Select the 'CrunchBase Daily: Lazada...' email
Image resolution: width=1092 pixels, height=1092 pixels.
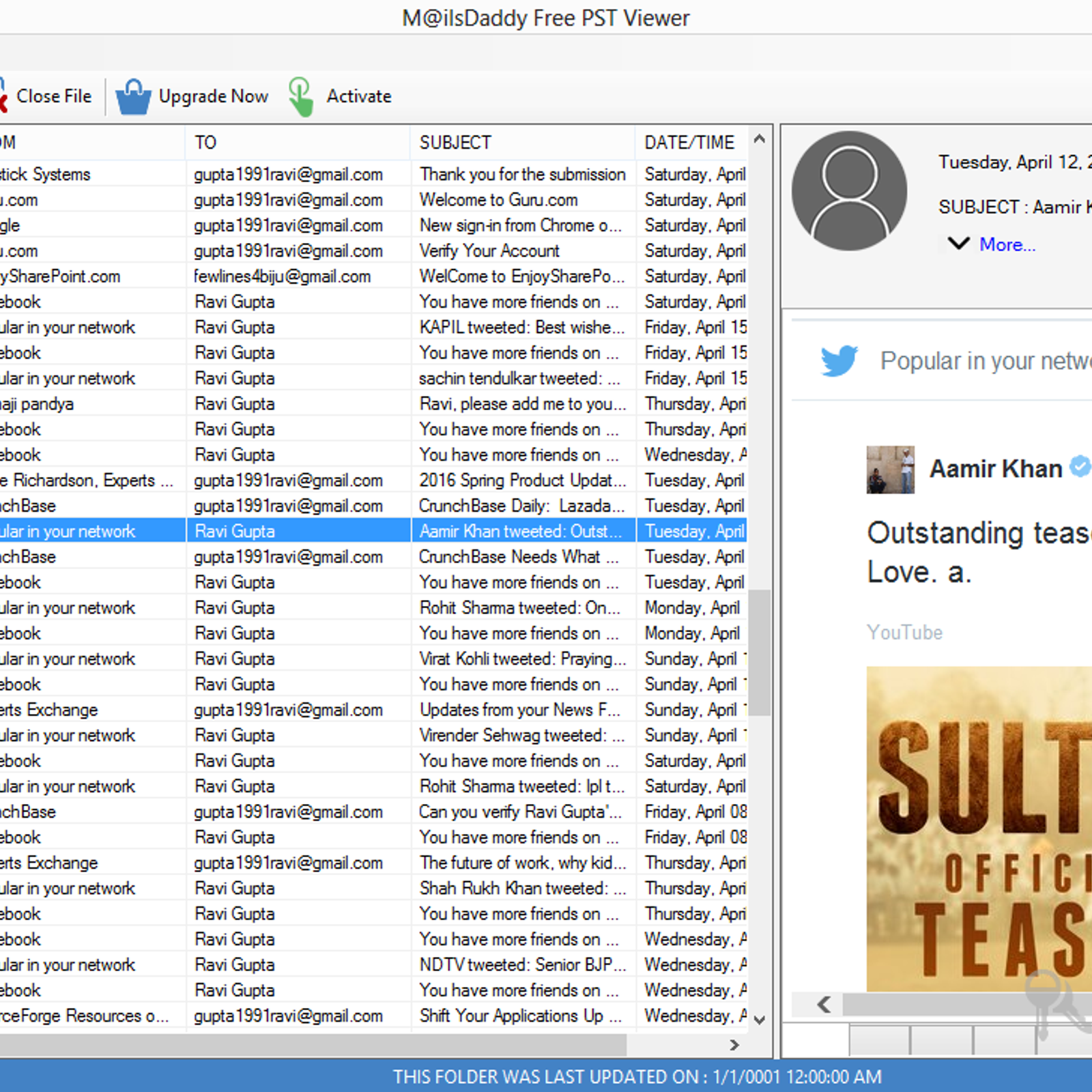373,506
